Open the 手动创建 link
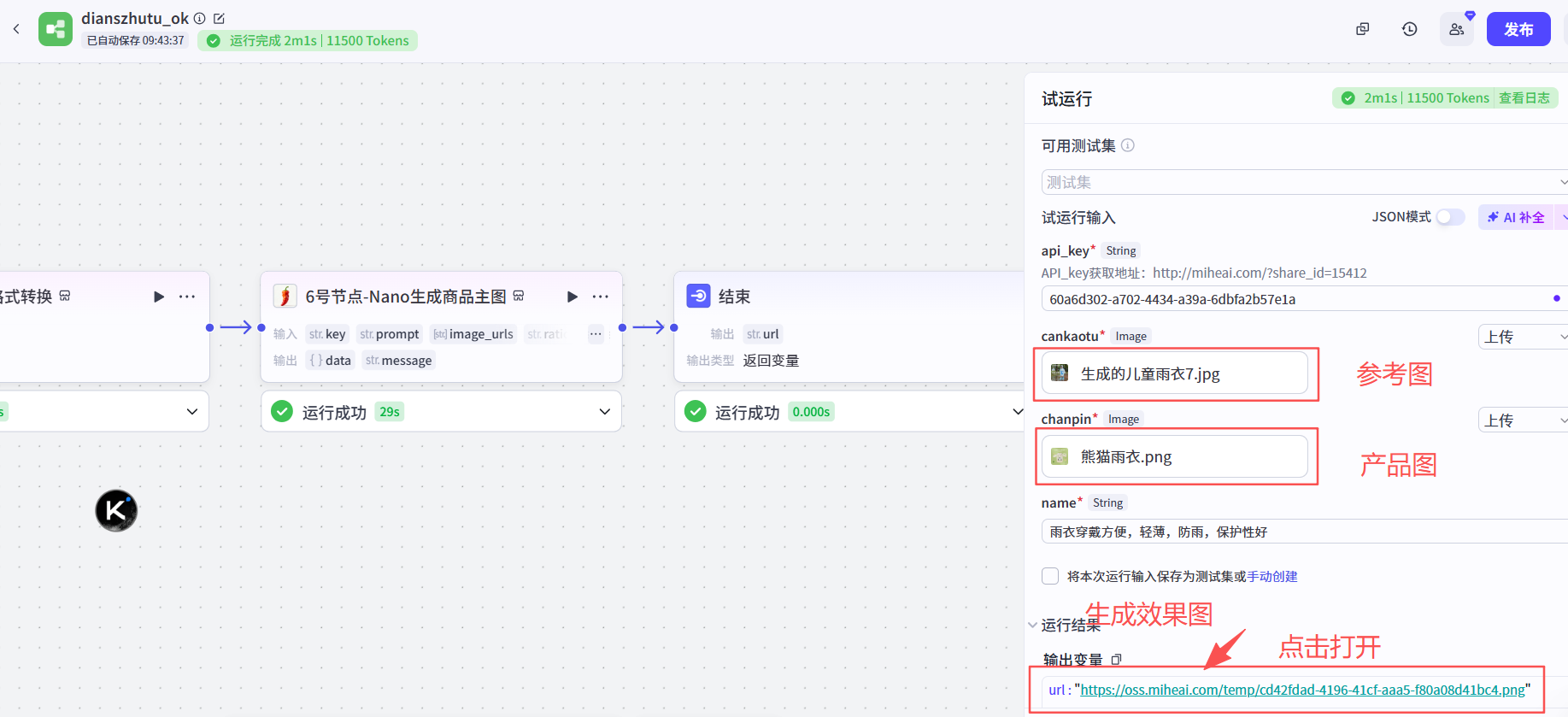Image resolution: width=1568 pixels, height=717 pixels. click(x=1272, y=577)
